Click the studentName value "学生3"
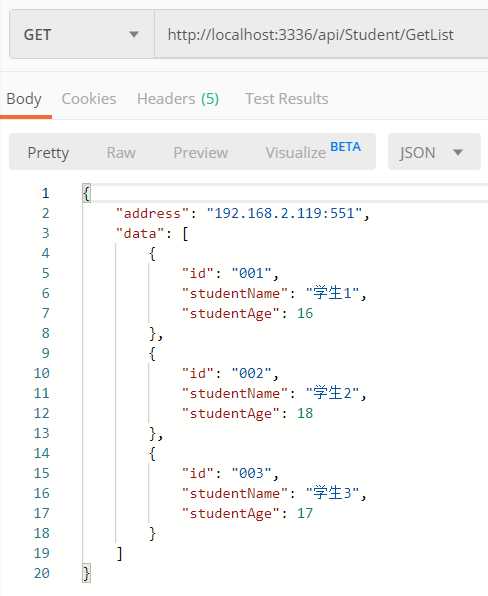Image resolution: width=488 pixels, height=596 pixels. click(x=332, y=493)
